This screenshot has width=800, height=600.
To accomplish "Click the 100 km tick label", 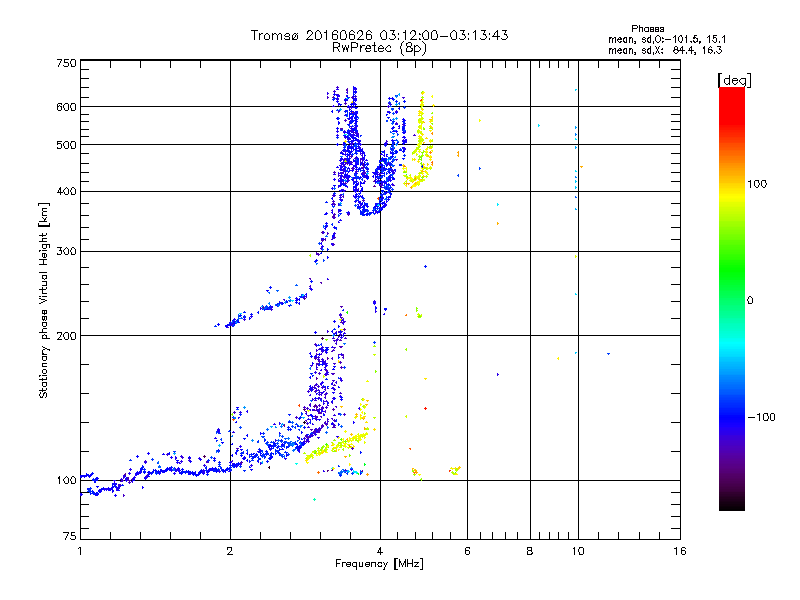I will click(66, 480).
